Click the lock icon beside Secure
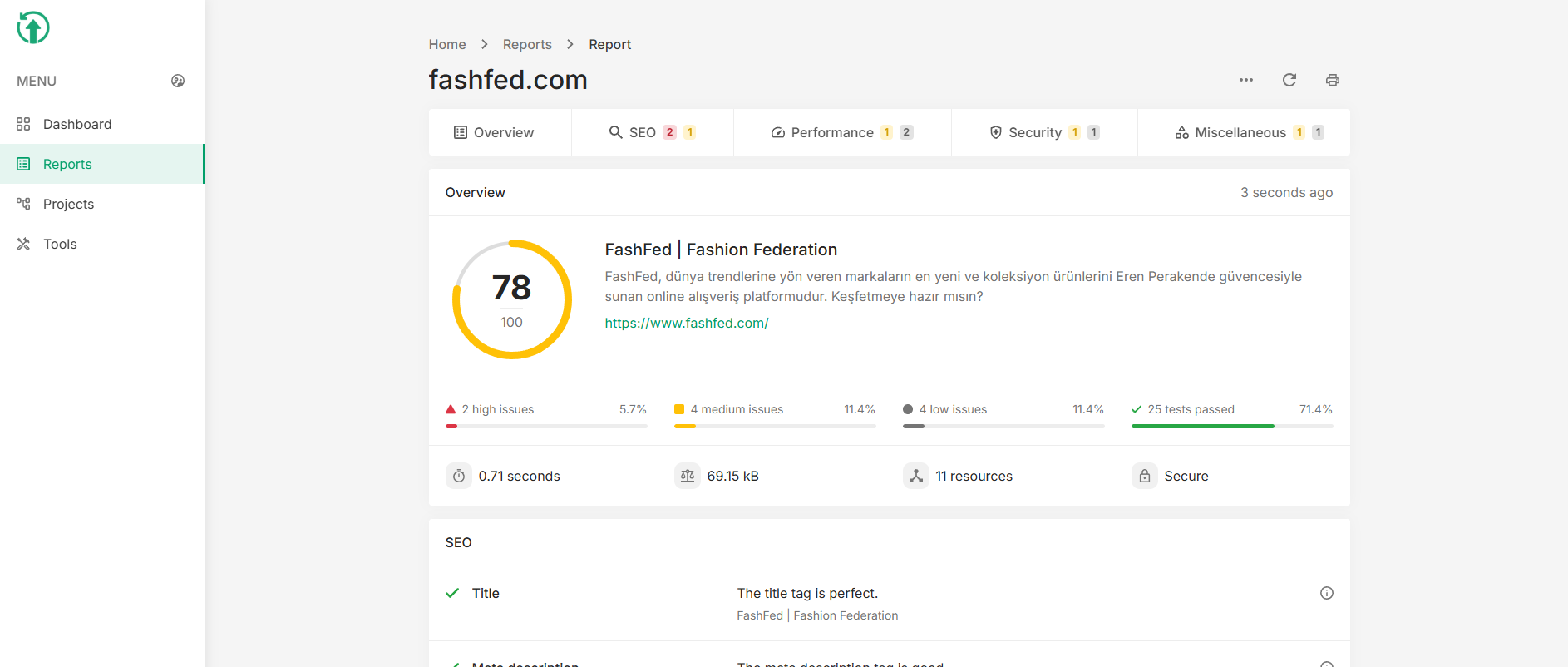 1145,476
